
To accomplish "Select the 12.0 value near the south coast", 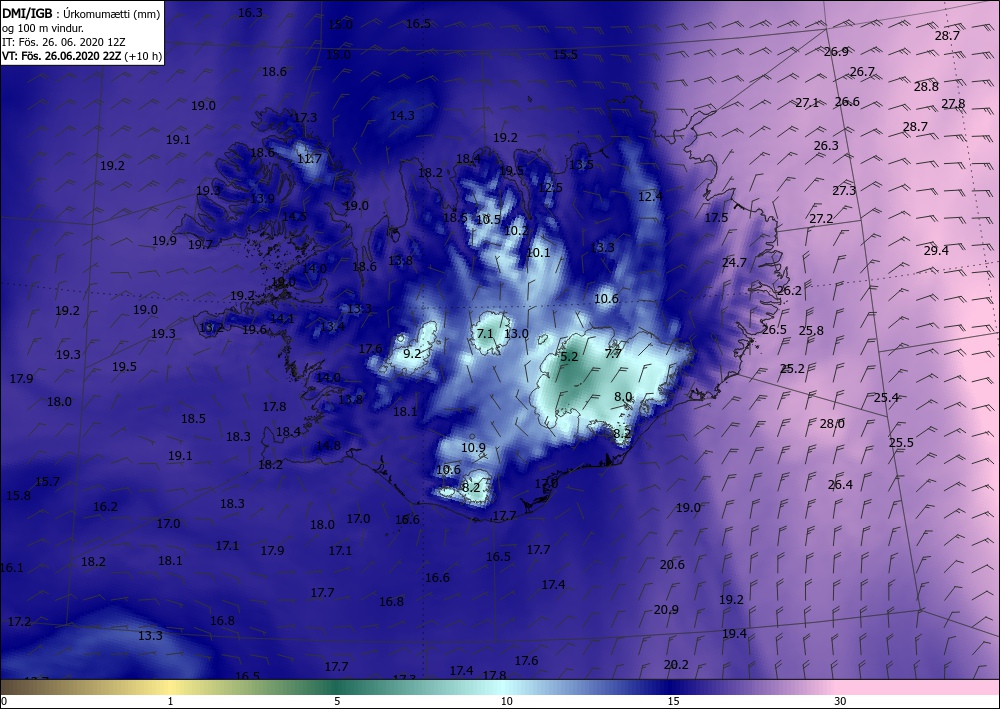I will coord(546,484).
